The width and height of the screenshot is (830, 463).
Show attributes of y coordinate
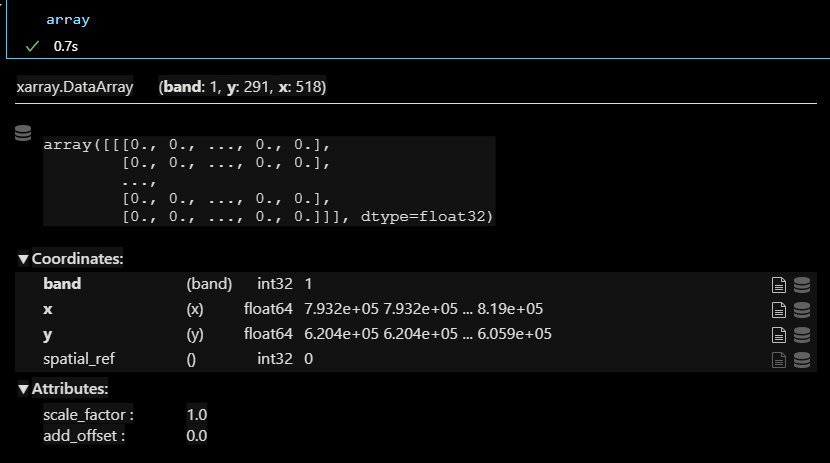pyautogui.click(x=779, y=334)
